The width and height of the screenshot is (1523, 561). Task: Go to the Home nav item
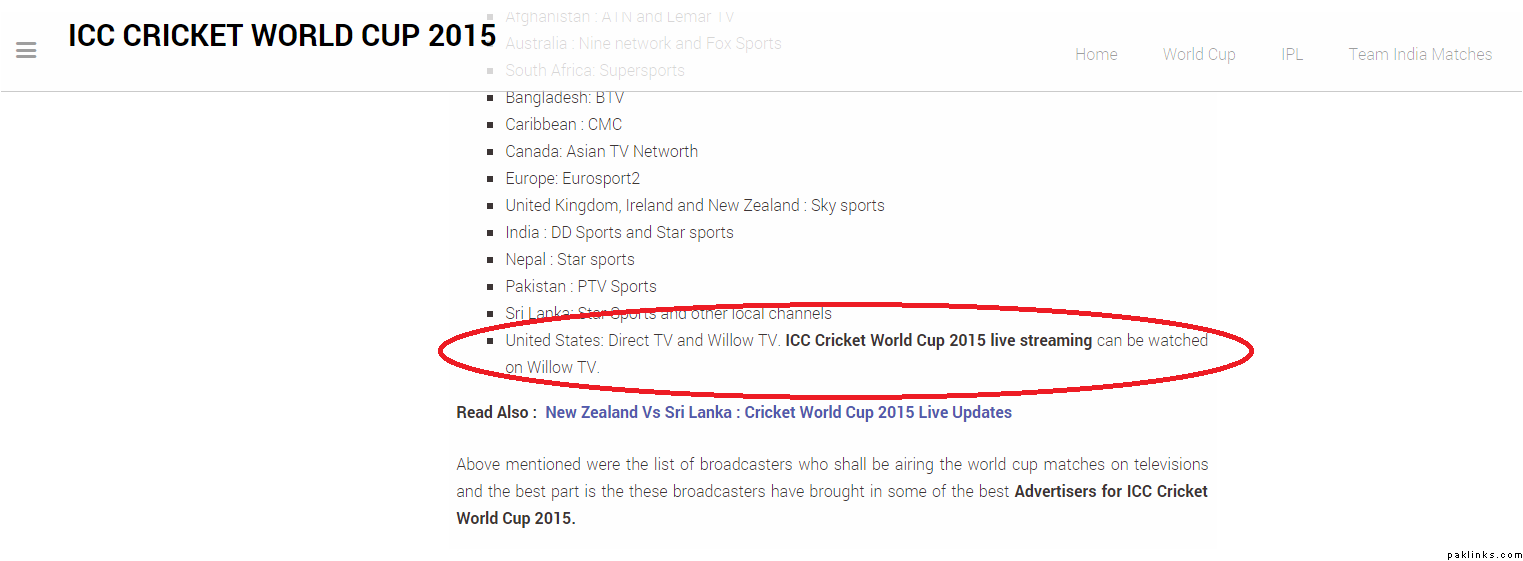coord(1096,55)
